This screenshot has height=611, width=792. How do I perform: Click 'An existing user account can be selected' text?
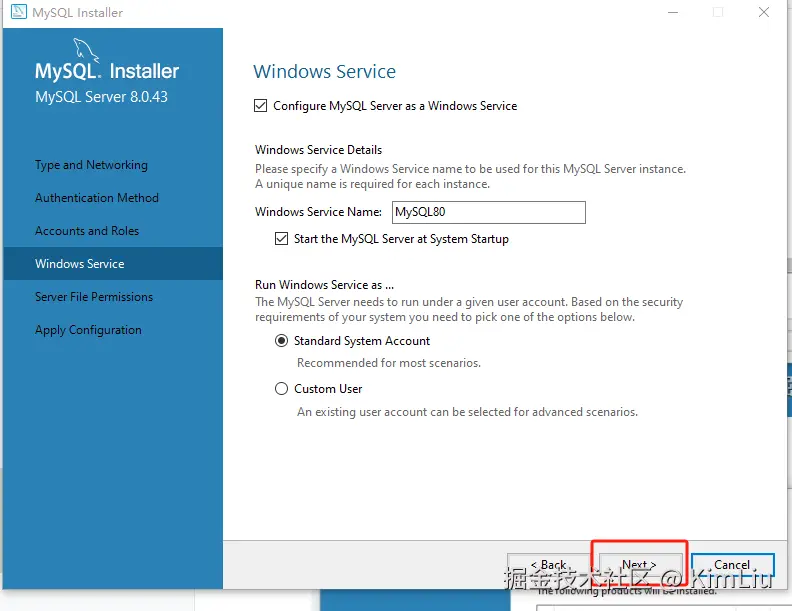pyautogui.click(x=467, y=412)
